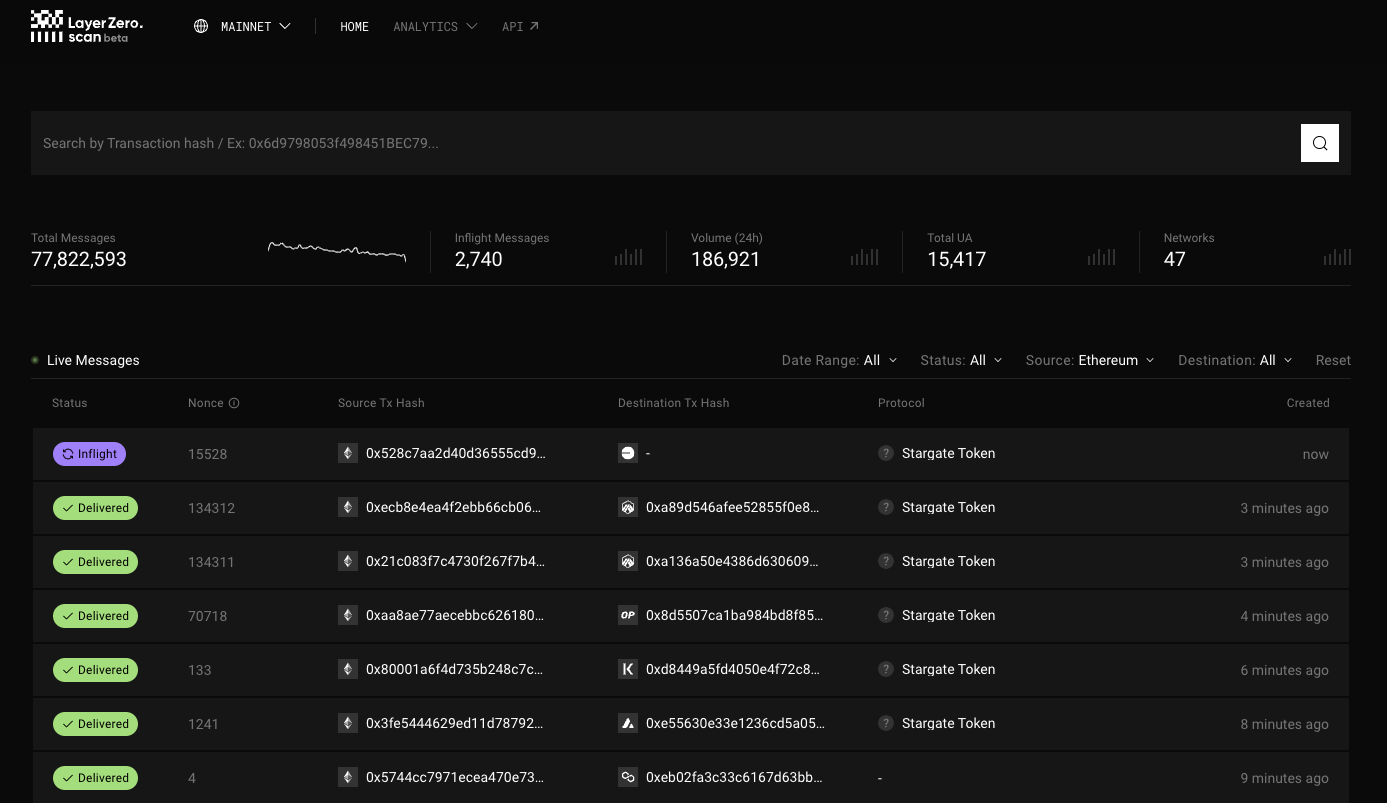Click the Ethereum icon next to 0x528c7aa2d
This screenshot has width=1387, height=803.
coord(348,453)
